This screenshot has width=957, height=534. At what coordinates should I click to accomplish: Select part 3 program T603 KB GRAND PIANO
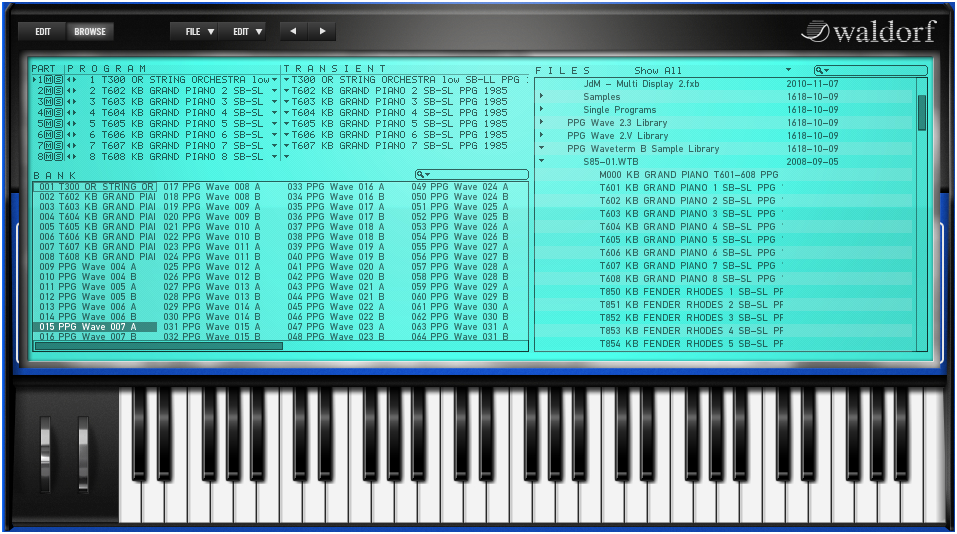tap(182, 102)
